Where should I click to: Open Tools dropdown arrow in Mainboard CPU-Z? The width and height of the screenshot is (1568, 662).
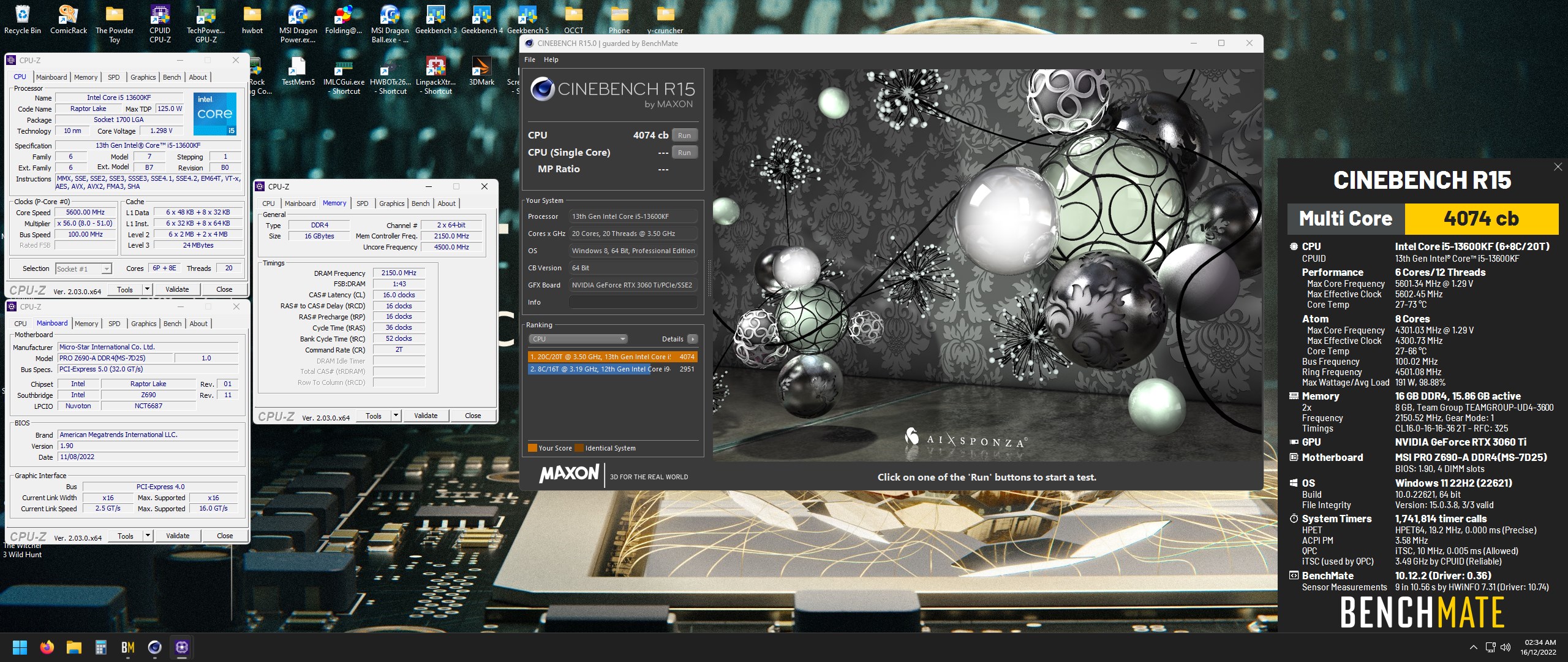pos(148,535)
